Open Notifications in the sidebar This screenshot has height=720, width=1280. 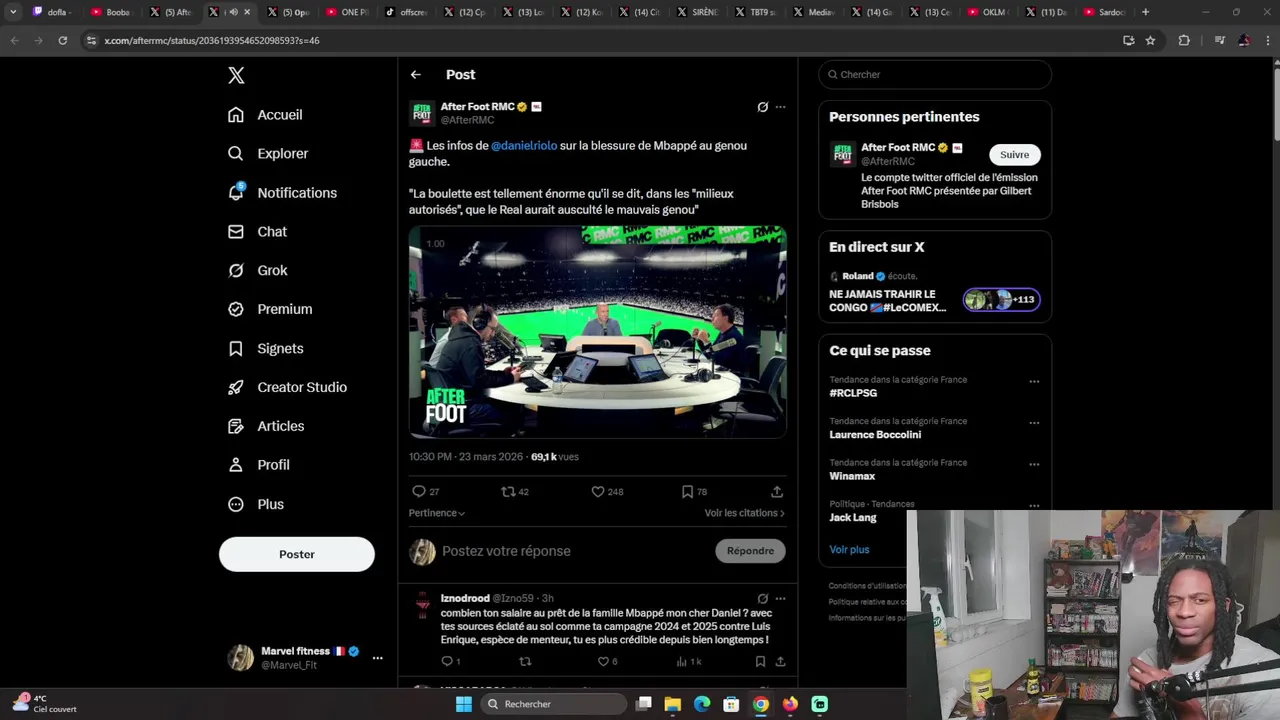click(x=282, y=193)
